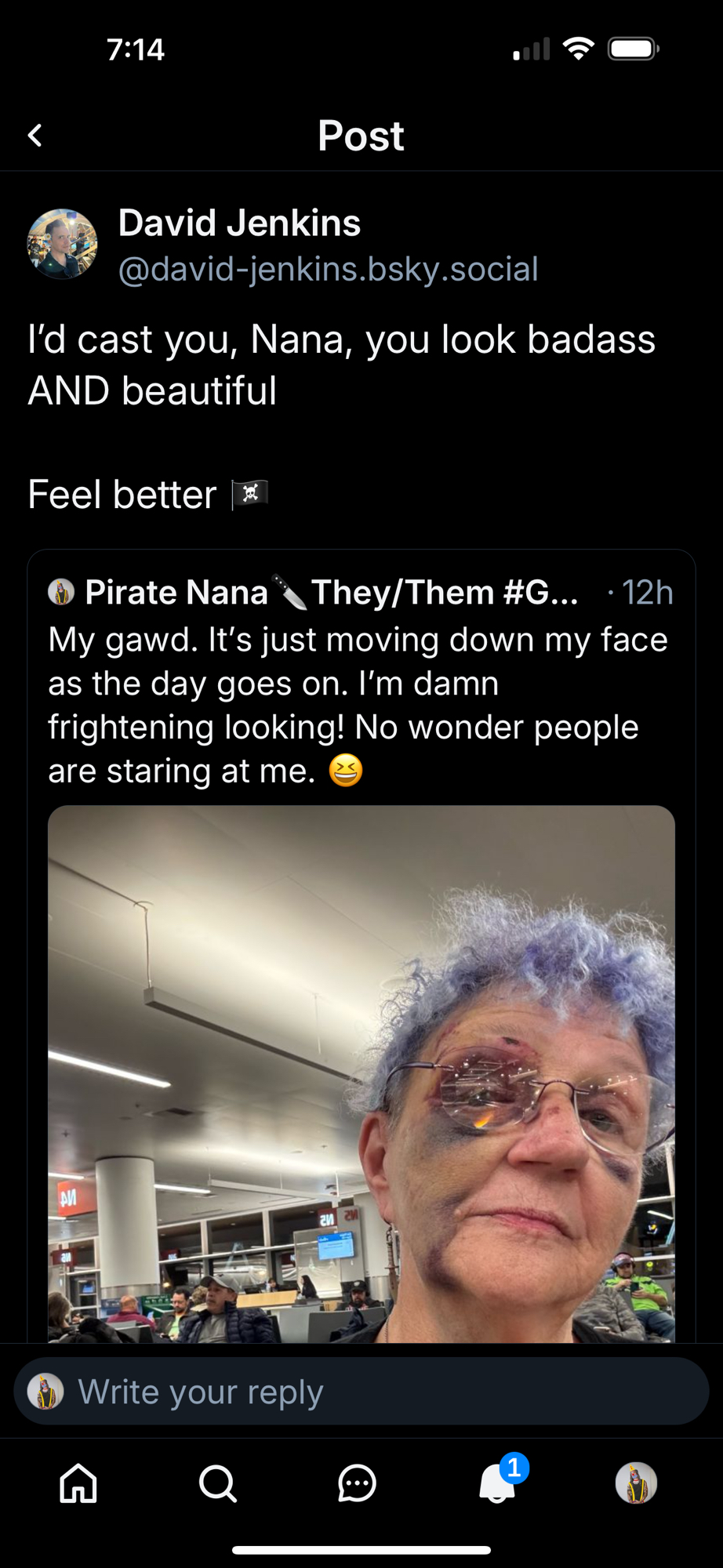Open the quoted post text
The width and height of the screenshot is (723, 1568).
click(x=358, y=705)
